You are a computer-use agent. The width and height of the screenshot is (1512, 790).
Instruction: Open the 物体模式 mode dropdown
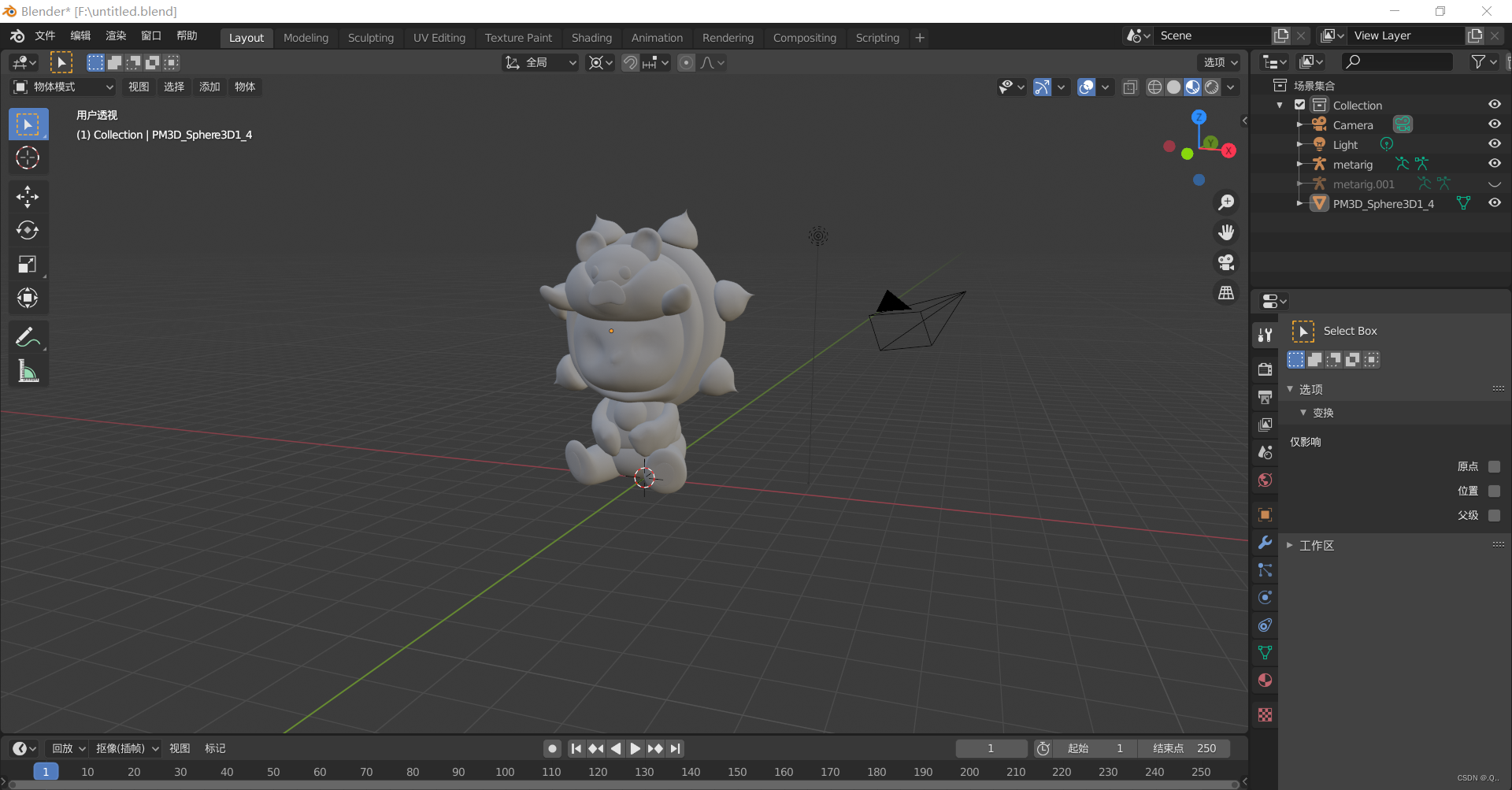(63, 87)
